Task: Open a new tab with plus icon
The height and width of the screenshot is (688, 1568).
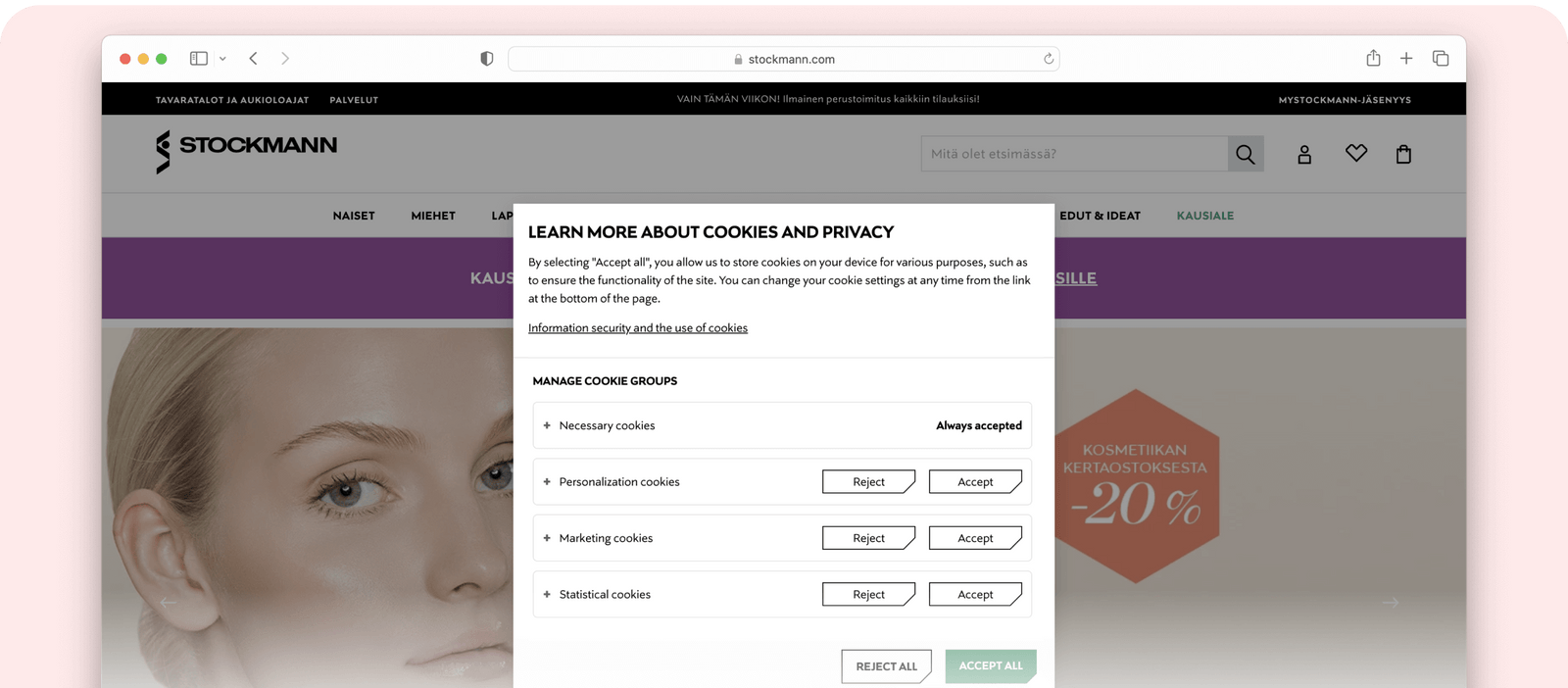Action: (1406, 59)
